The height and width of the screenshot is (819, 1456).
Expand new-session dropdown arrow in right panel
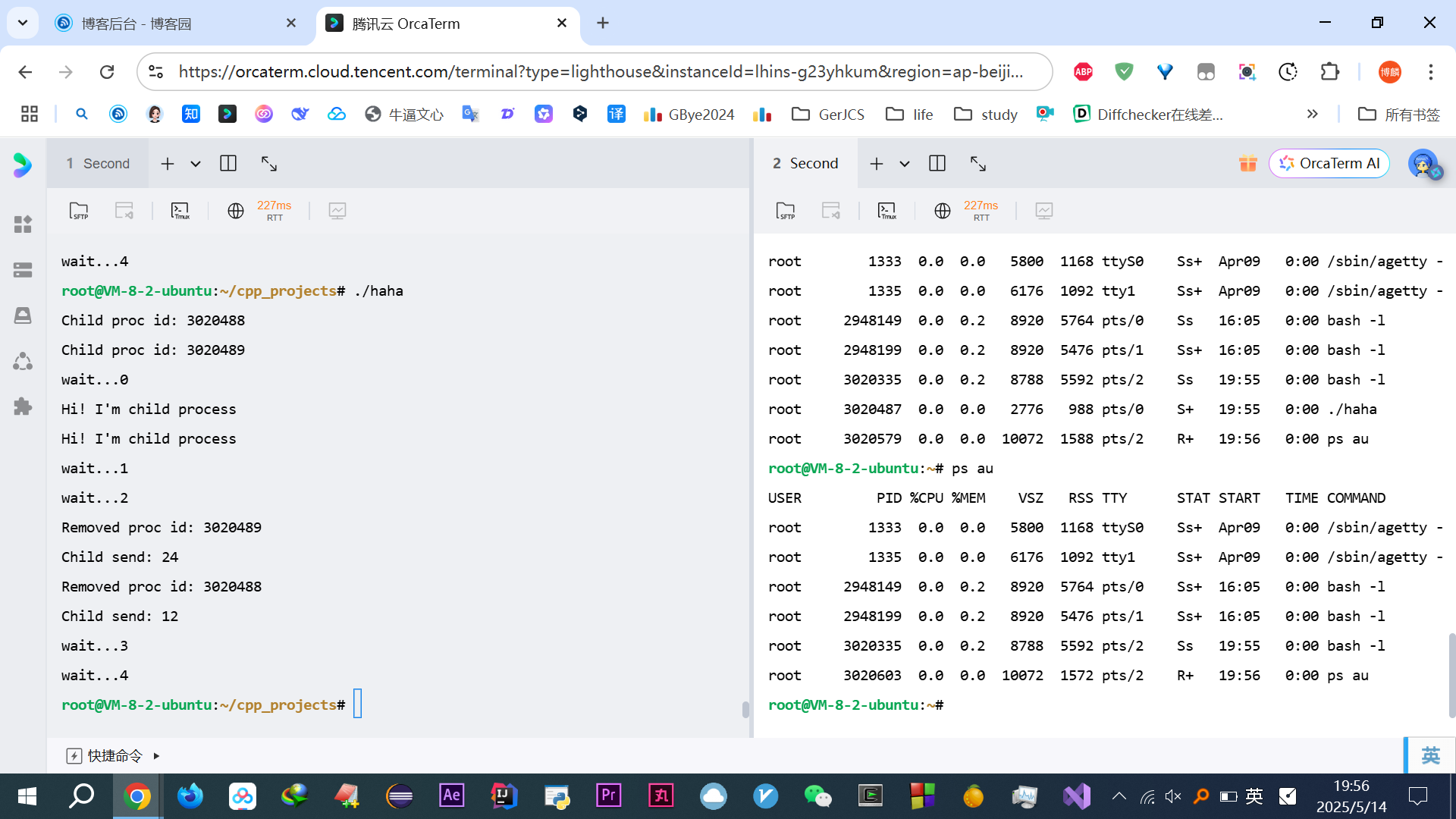tap(905, 164)
